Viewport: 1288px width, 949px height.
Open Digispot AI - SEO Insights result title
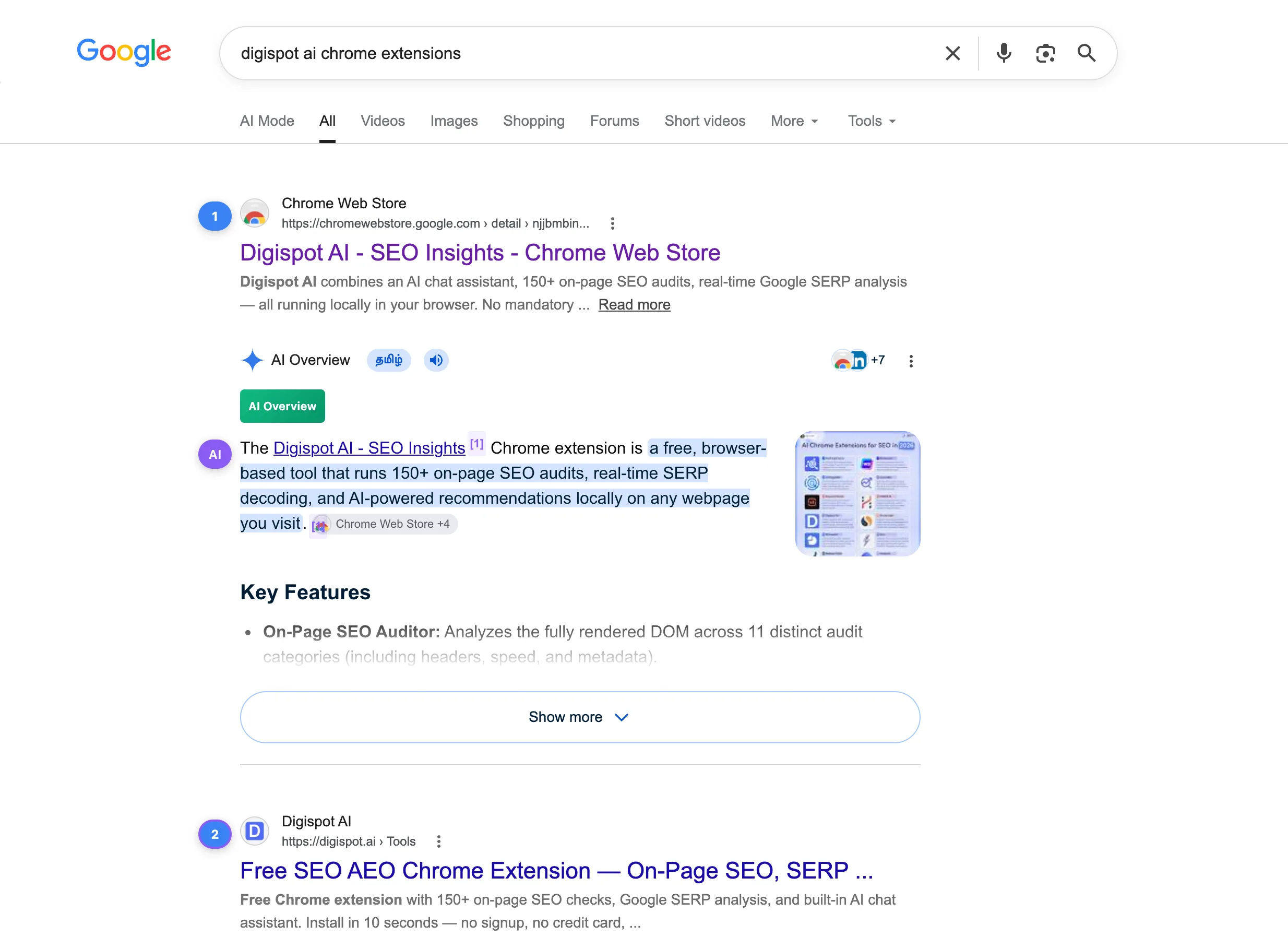480,253
